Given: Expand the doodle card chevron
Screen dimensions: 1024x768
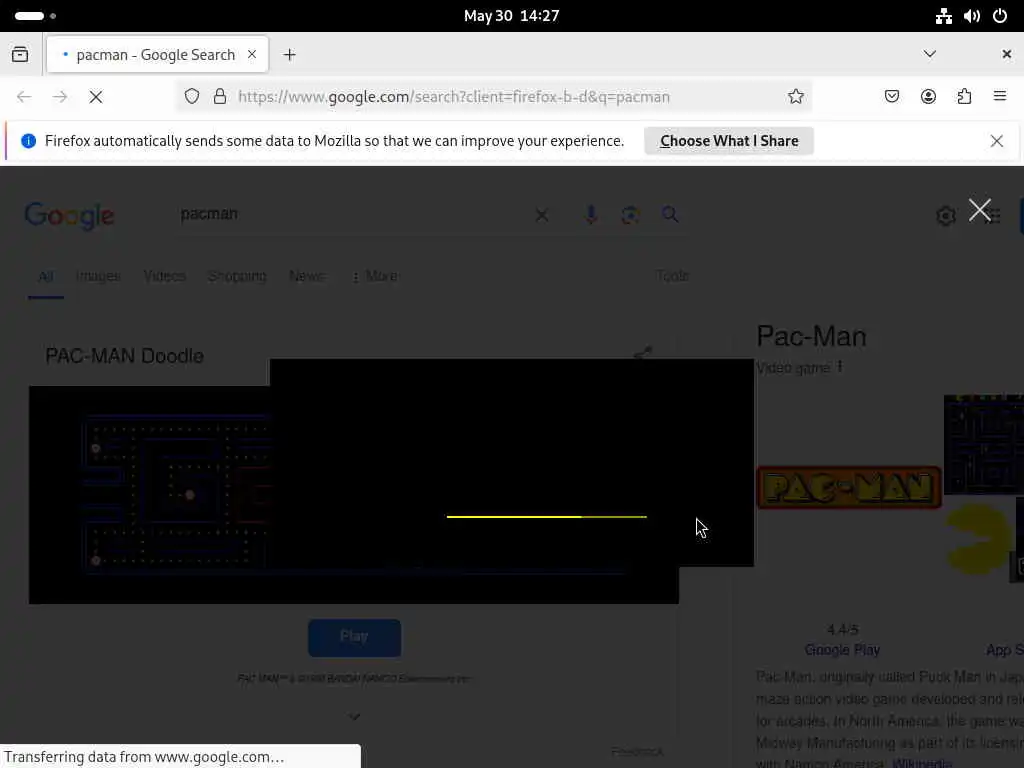Looking at the screenshot, I should (x=355, y=716).
